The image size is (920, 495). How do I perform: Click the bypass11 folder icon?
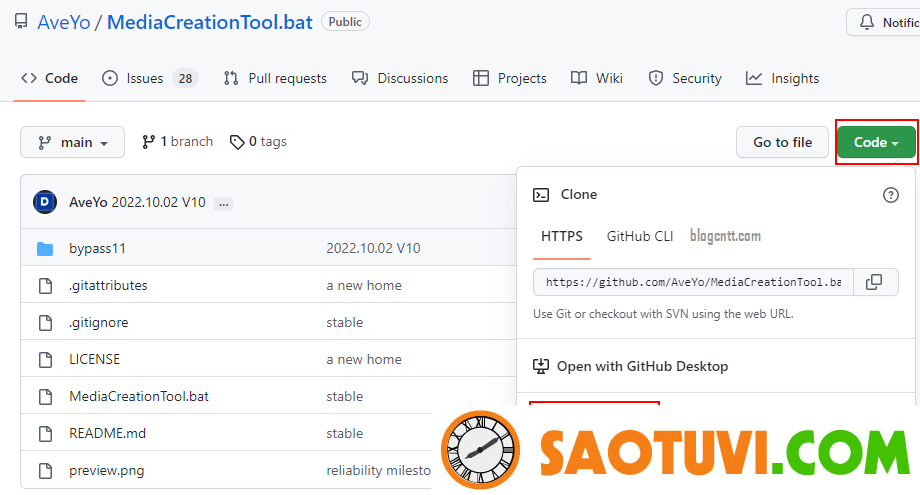pyautogui.click(x=45, y=249)
